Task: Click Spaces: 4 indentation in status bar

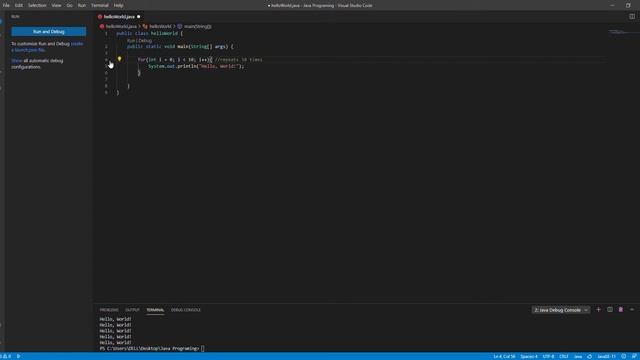Action: coord(529,356)
